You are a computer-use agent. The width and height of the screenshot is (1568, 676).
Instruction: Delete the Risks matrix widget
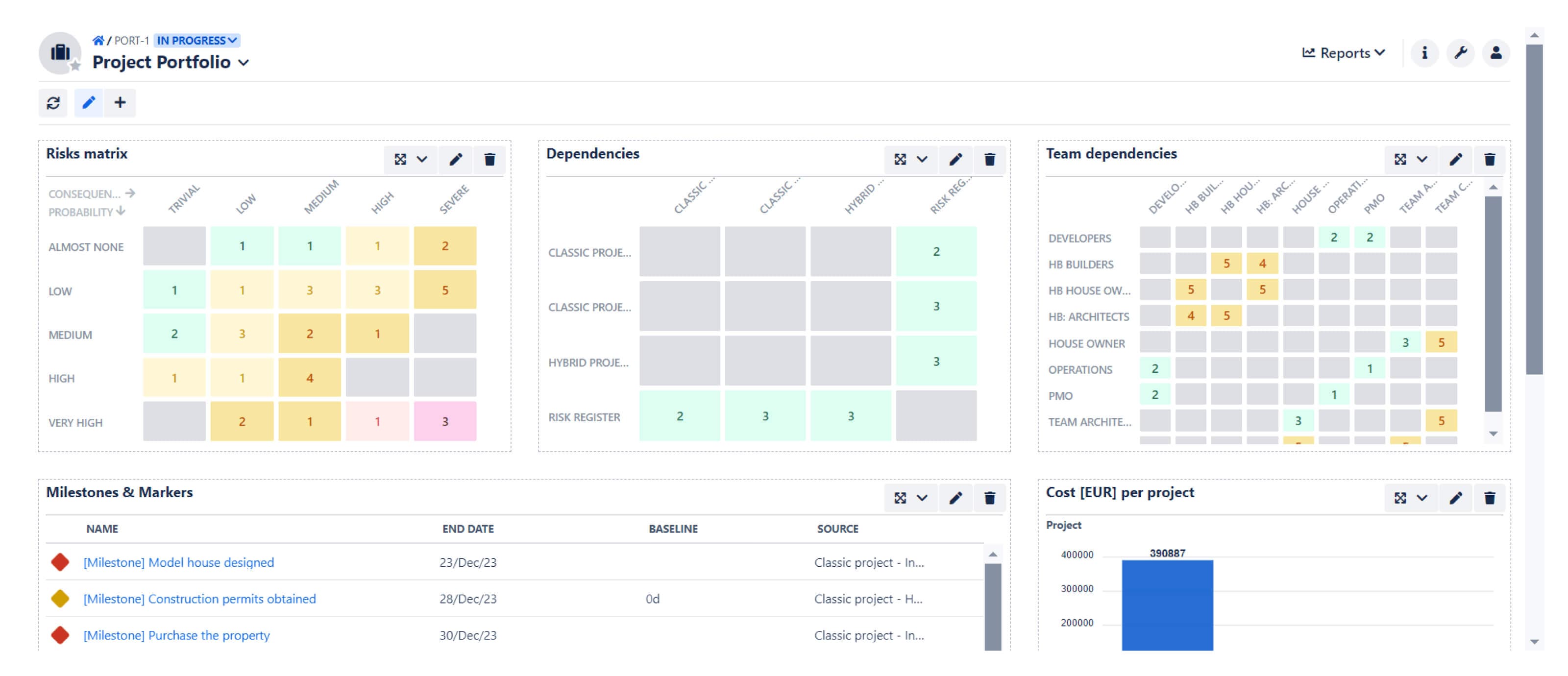490,159
